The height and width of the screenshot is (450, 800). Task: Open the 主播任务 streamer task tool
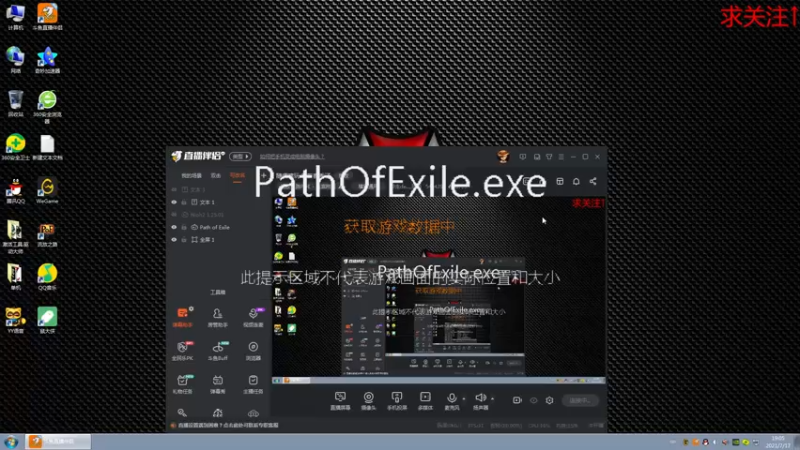tap(253, 384)
